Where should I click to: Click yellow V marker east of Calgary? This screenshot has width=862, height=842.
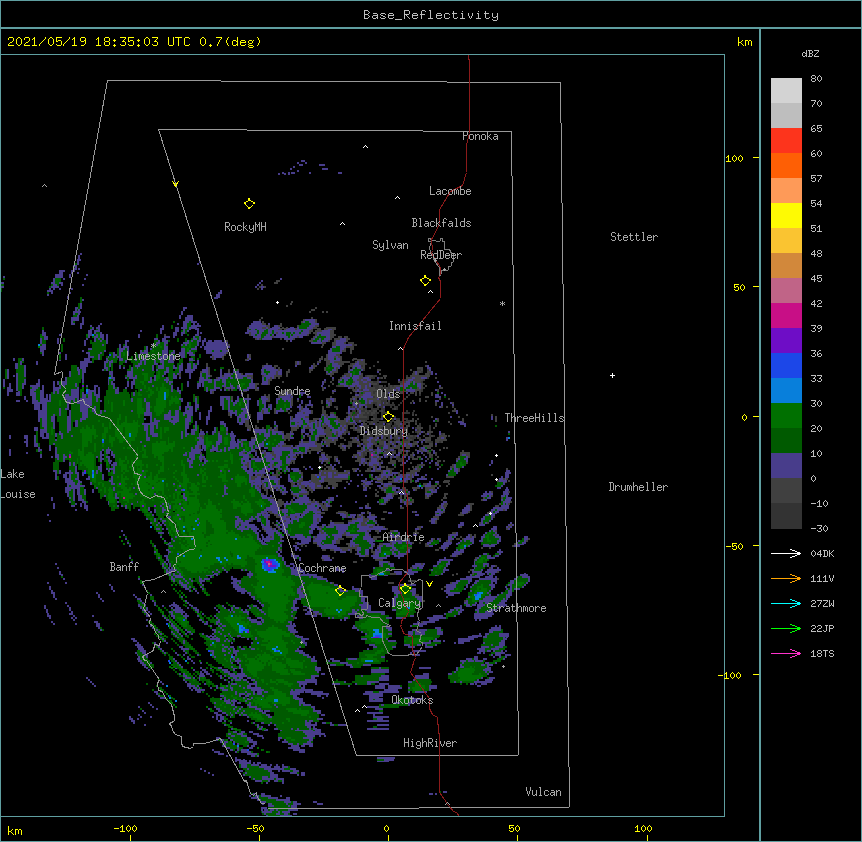429,584
